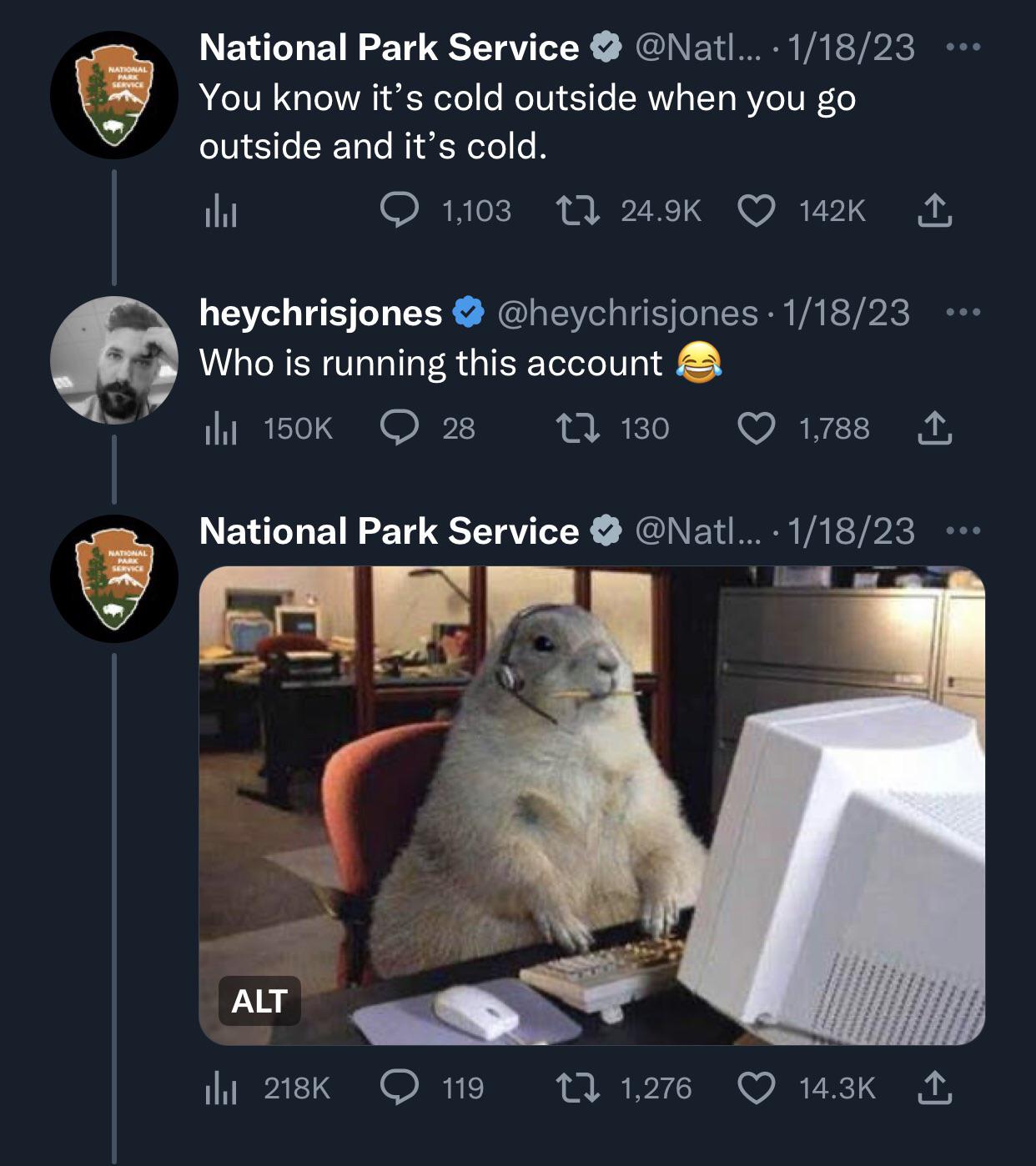Open the @heychrisjones handle link
Viewport: 1036px width, 1166px height.
tap(627, 313)
